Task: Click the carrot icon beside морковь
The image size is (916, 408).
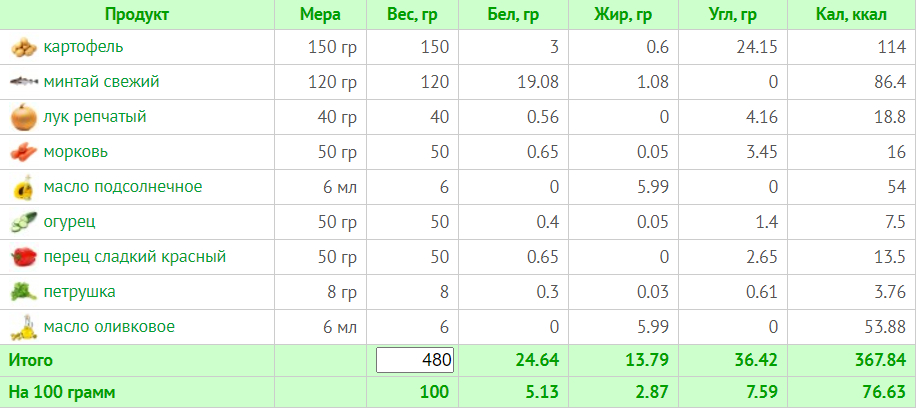Action: click(x=23, y=153)
